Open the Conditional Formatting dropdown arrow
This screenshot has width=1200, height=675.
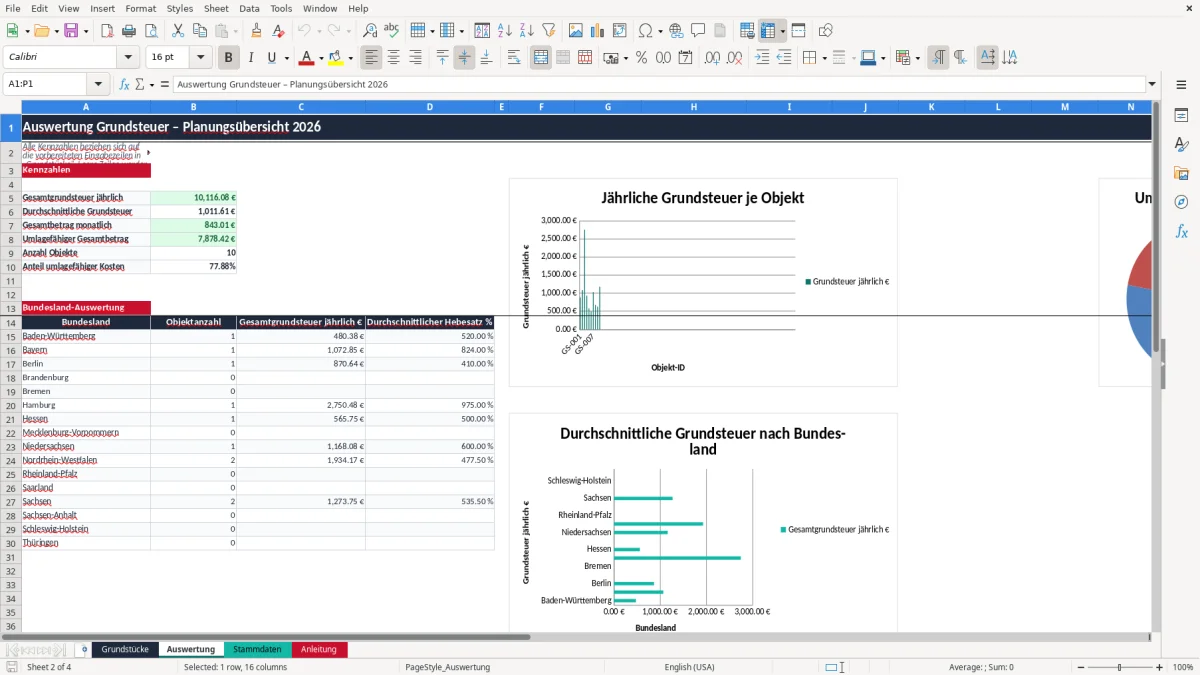917,58
